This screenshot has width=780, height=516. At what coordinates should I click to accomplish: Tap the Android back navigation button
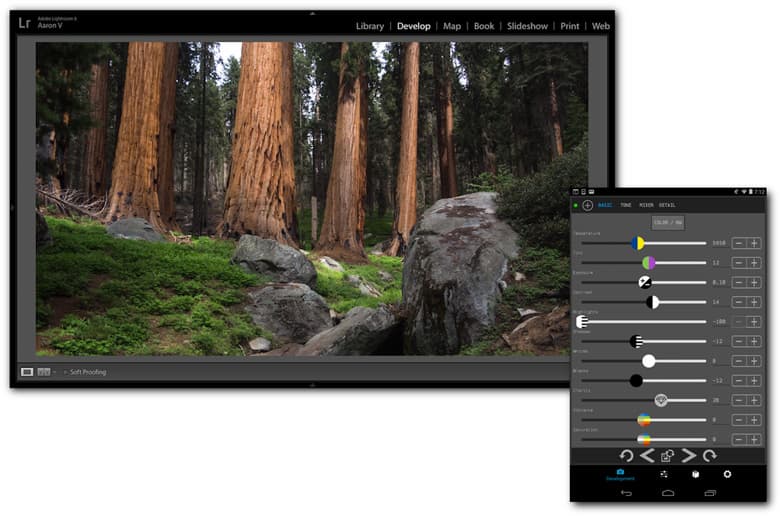[626, 493]
